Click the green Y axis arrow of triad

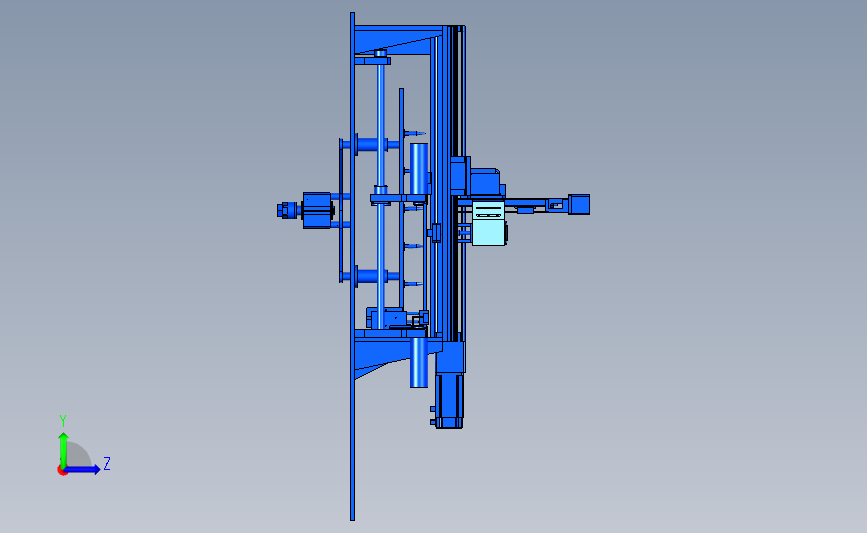64,450
